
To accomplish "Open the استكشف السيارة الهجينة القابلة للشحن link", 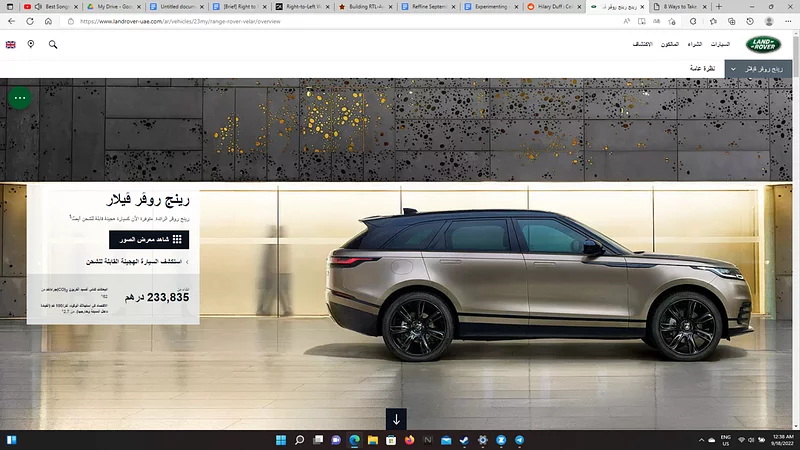I will click(x=137, y=262).
